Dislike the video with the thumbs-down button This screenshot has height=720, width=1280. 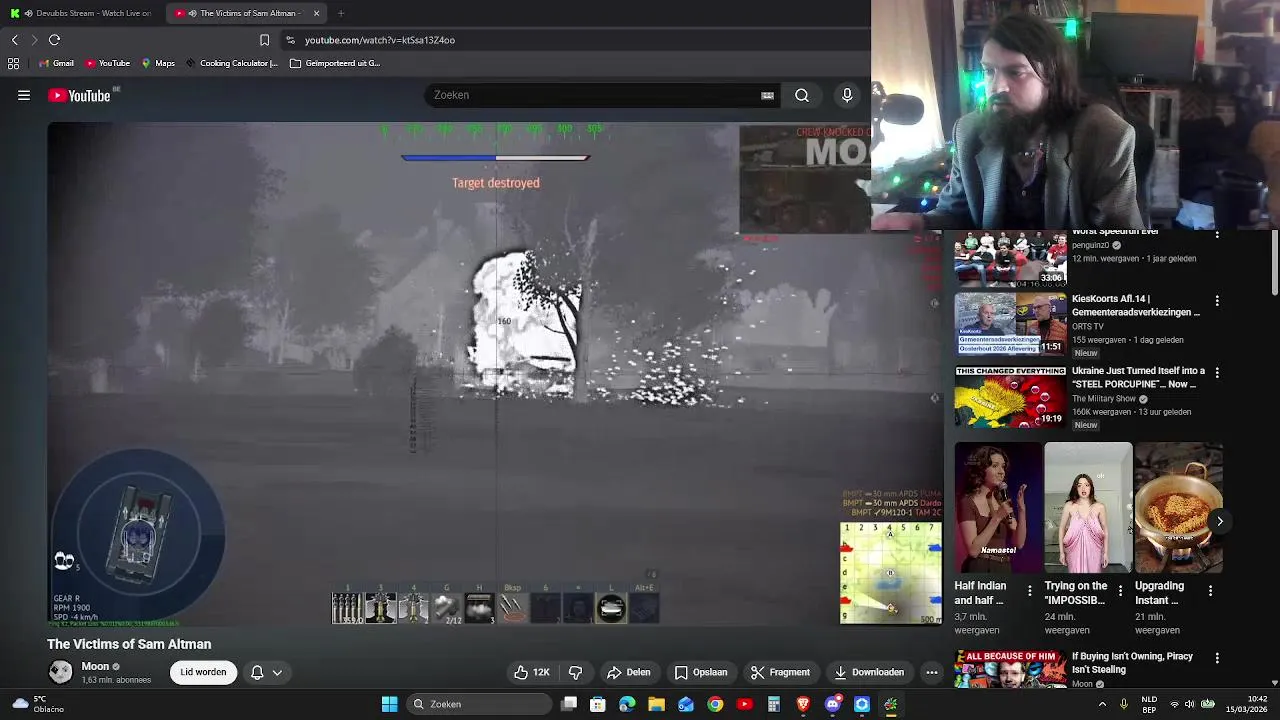575,672
